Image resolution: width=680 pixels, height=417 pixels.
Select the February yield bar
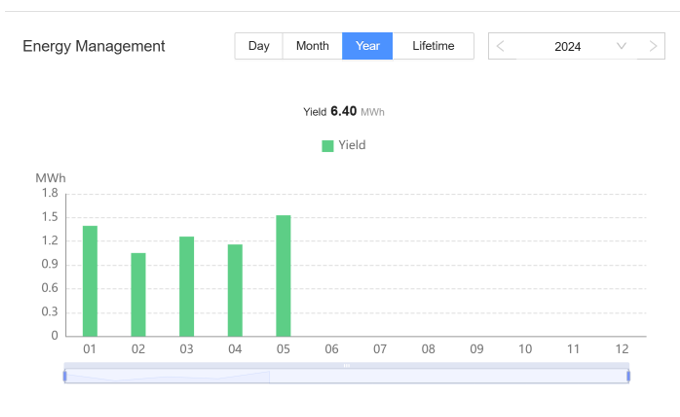138,295
